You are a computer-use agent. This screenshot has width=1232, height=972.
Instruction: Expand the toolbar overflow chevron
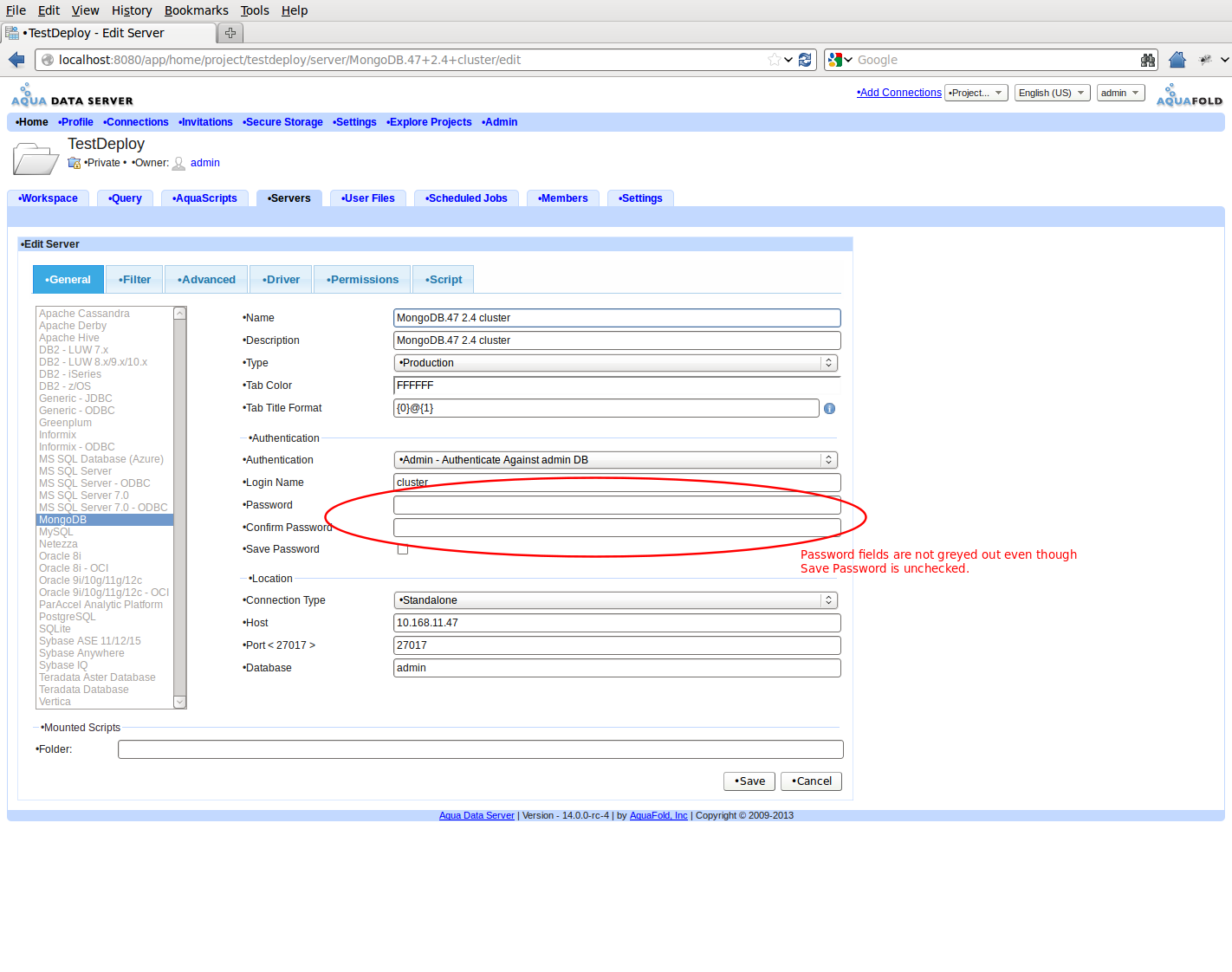click(x=1224, y=60)
